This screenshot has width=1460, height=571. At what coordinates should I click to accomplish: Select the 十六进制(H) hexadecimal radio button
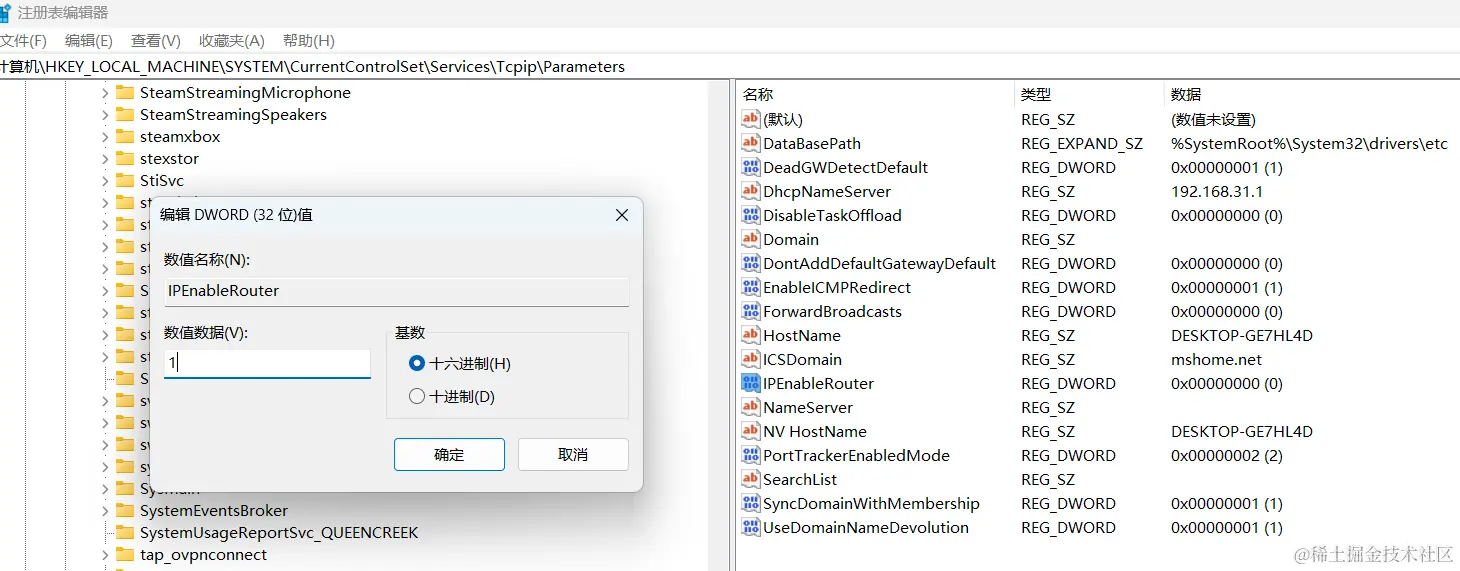(x=417, y=363)
